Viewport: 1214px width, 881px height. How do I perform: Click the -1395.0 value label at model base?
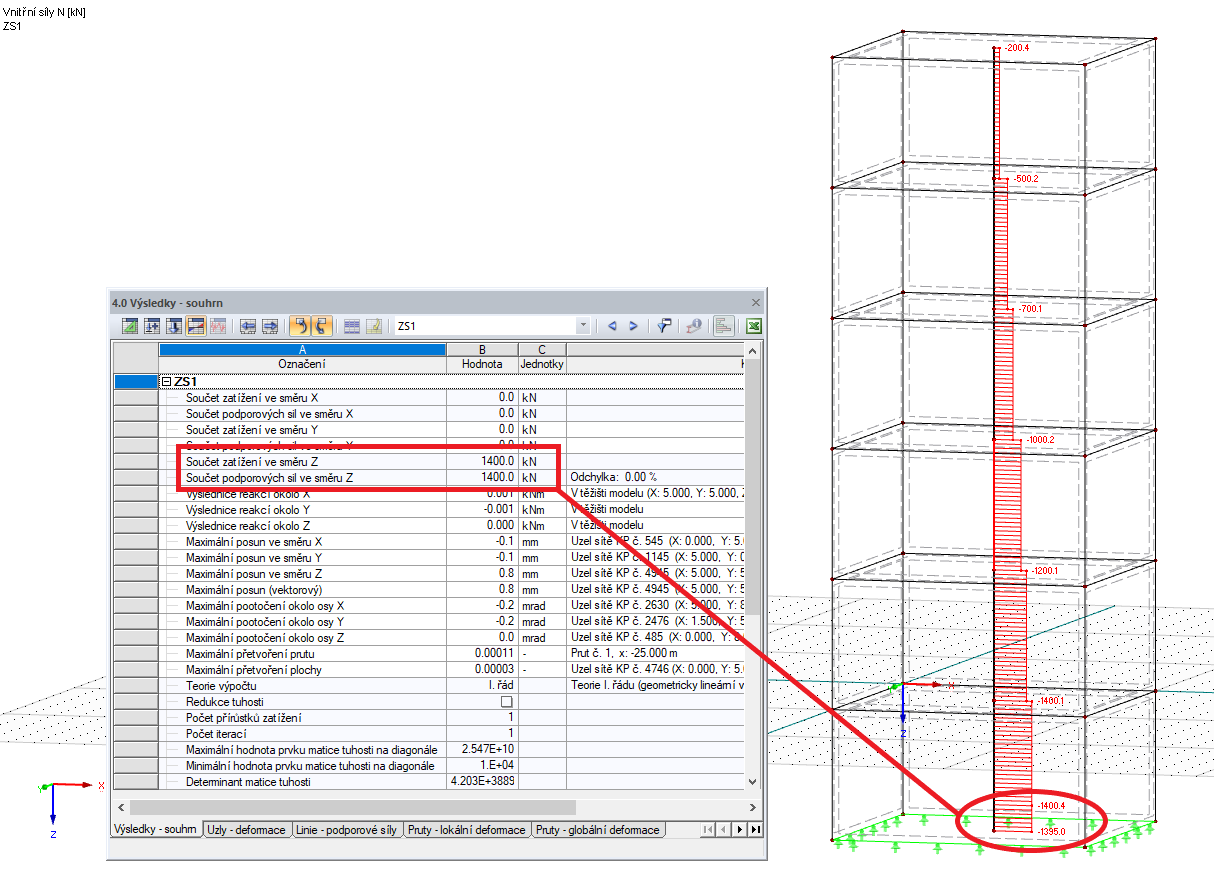click(x=1051, y=832)
